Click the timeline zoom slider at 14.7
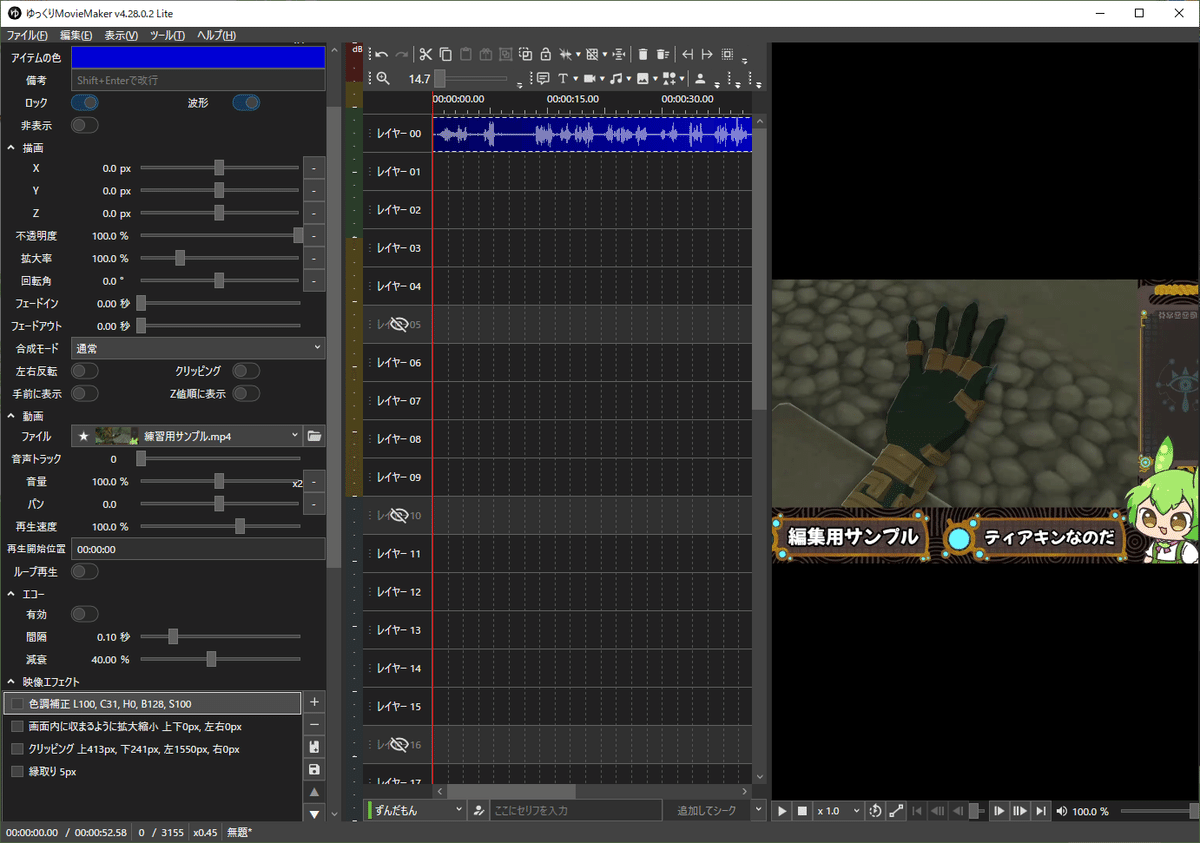 point(472,79)
